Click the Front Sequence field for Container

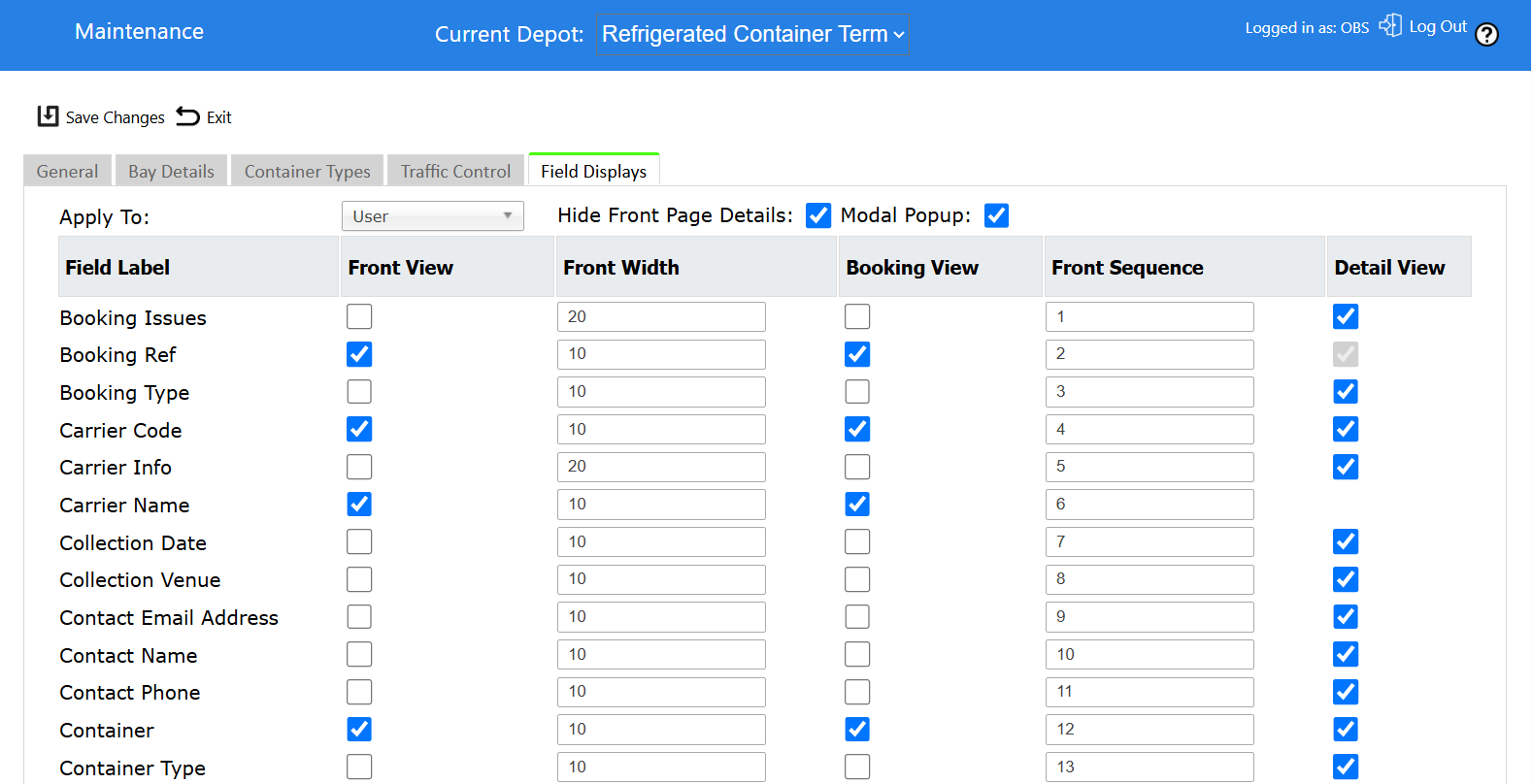(1149, 730)
